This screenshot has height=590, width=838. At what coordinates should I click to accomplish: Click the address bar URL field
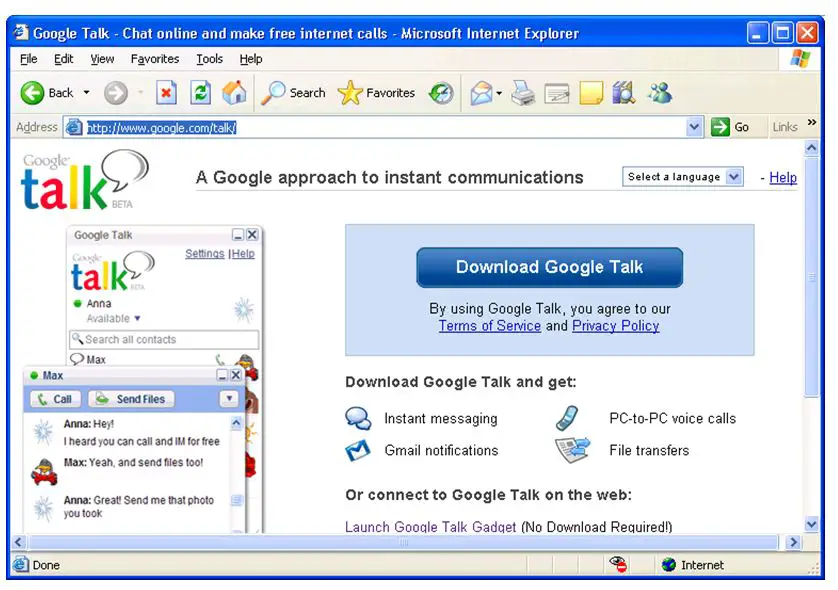[x=383, y=128]
